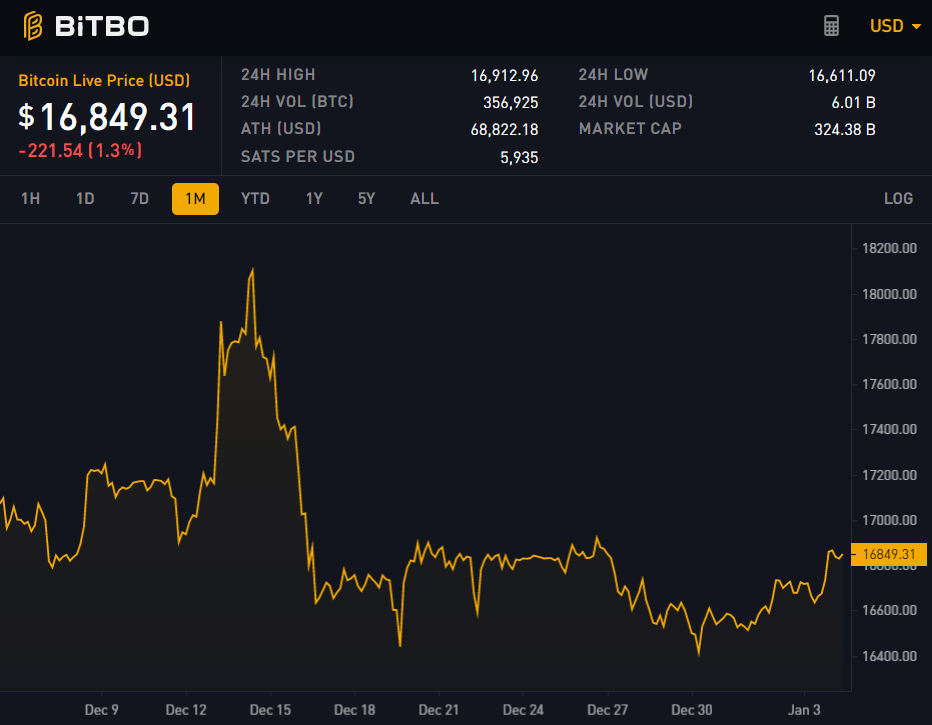Screen dimensions: 932x725
Task: Click the Jan 3 axis label
Action: pos(804,710)
